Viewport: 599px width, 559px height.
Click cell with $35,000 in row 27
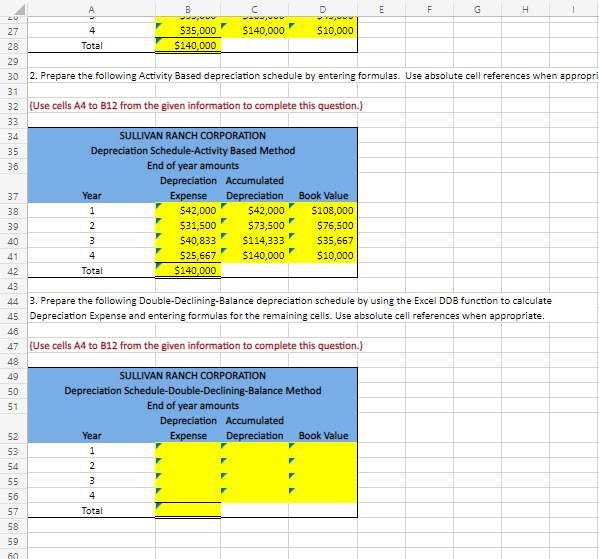[188, 31]
